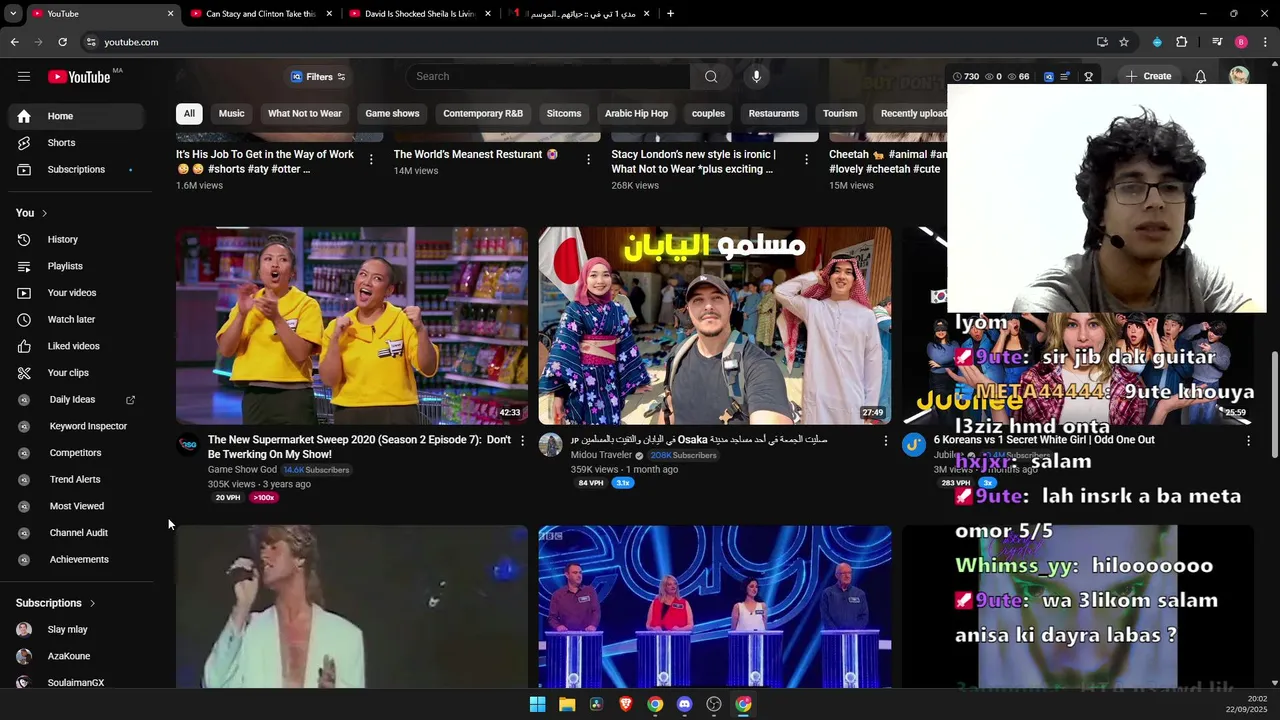This screenshot has height=720, width=1280.
Task: Open the browser media controls icon
Action: (x=1217, y=42)
